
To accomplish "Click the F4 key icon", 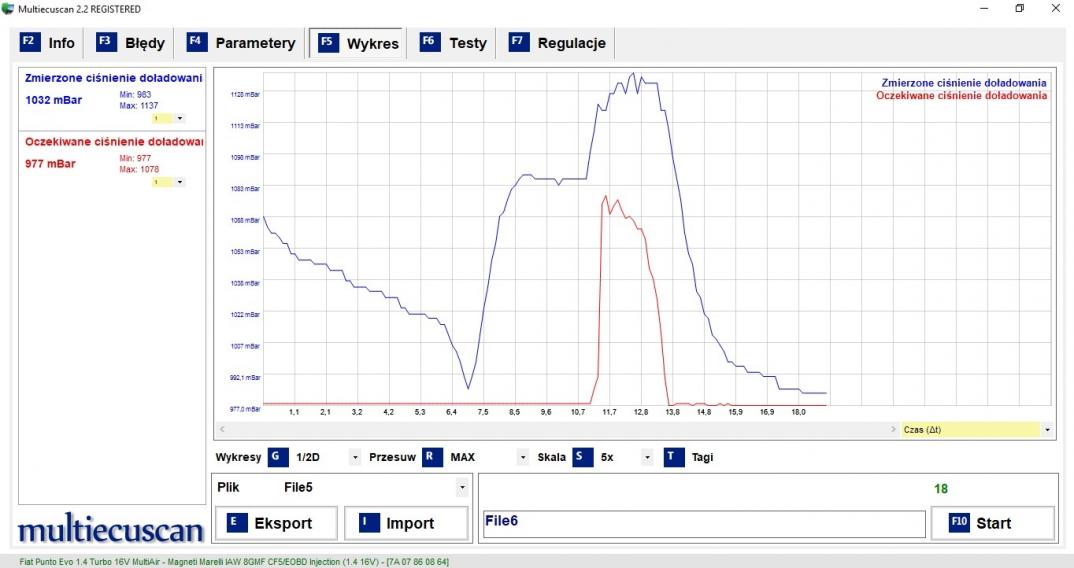I will [x=197, y=42].
